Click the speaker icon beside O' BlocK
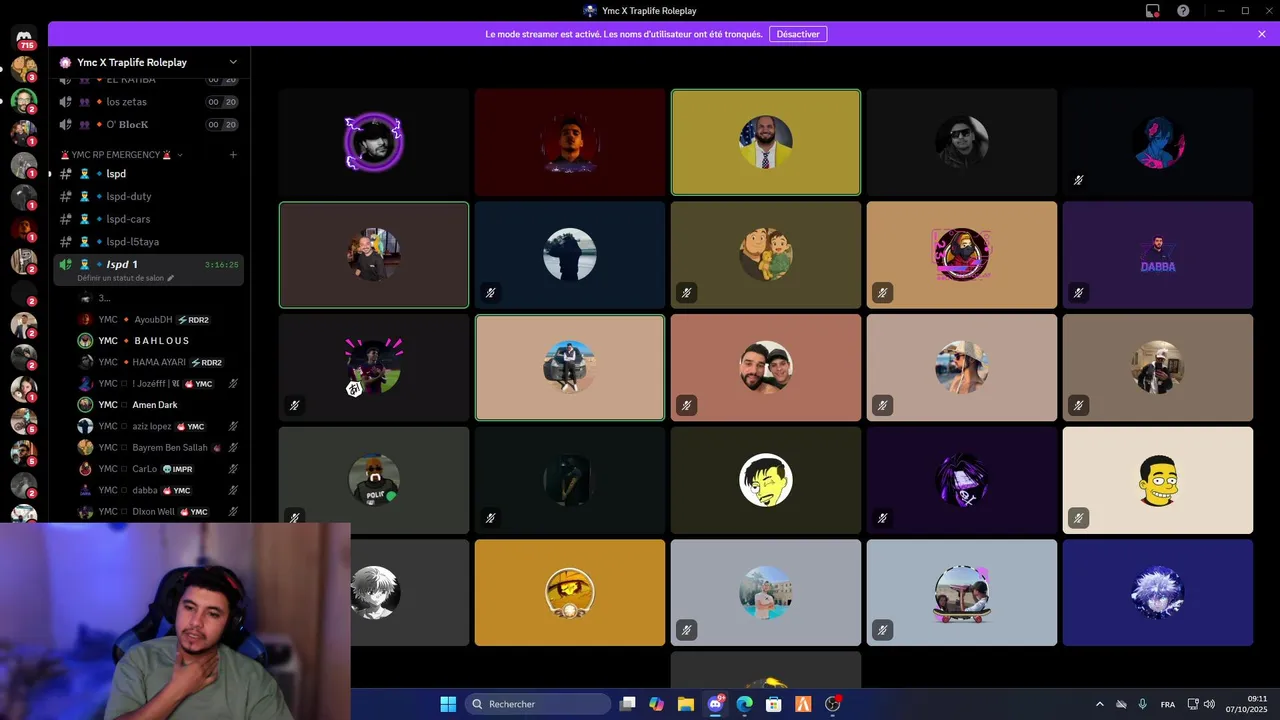Viewport: 1280px width, 720px height. click(66, 125)
